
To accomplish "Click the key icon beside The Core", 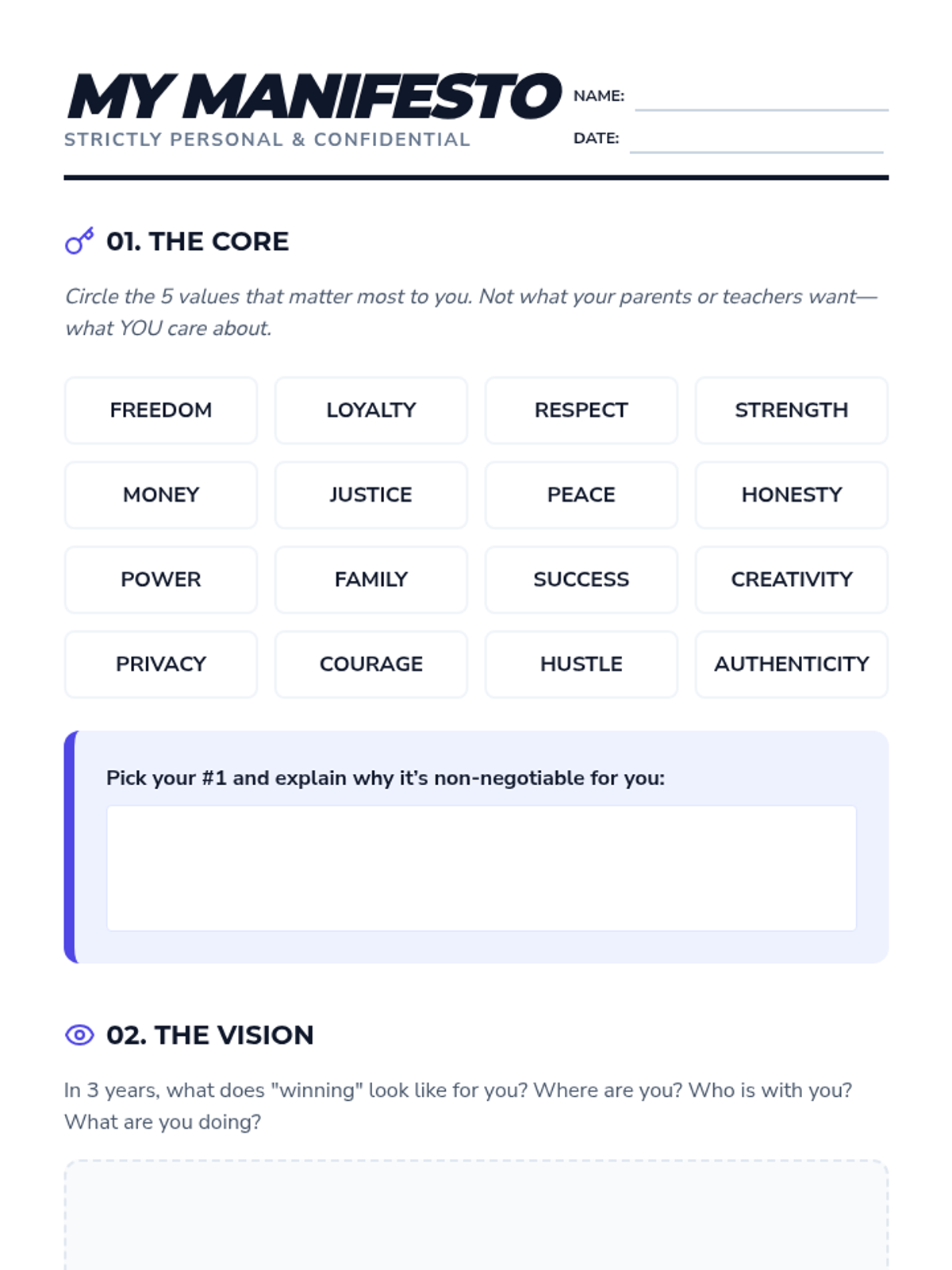I will 79,241.
